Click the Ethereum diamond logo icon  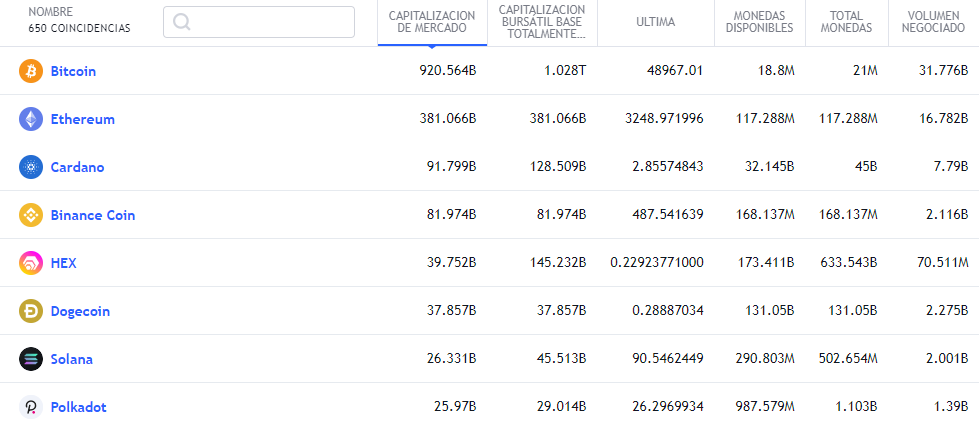(x=31, y=119)
